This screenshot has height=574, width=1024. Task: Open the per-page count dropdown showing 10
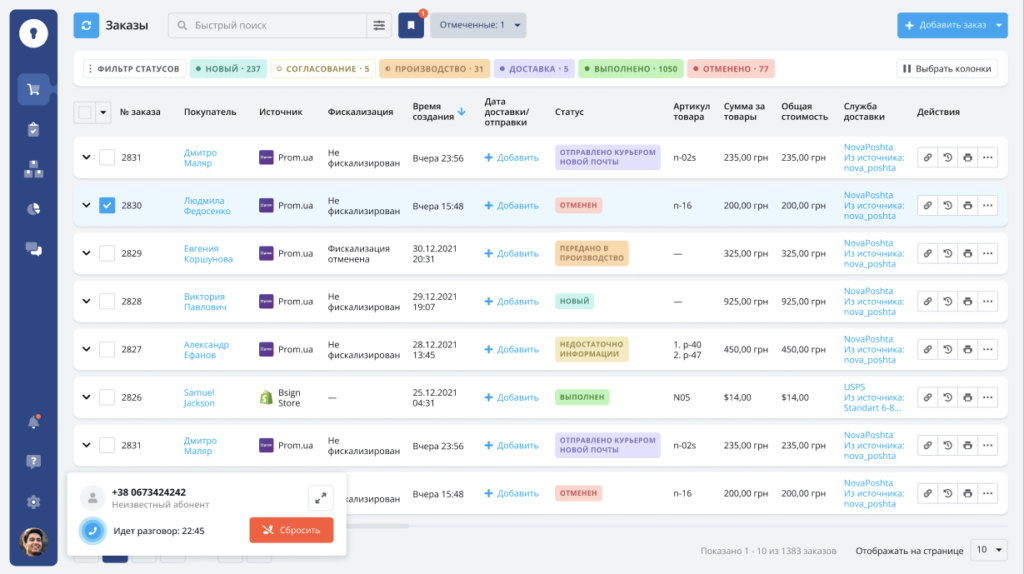point(989,550)
